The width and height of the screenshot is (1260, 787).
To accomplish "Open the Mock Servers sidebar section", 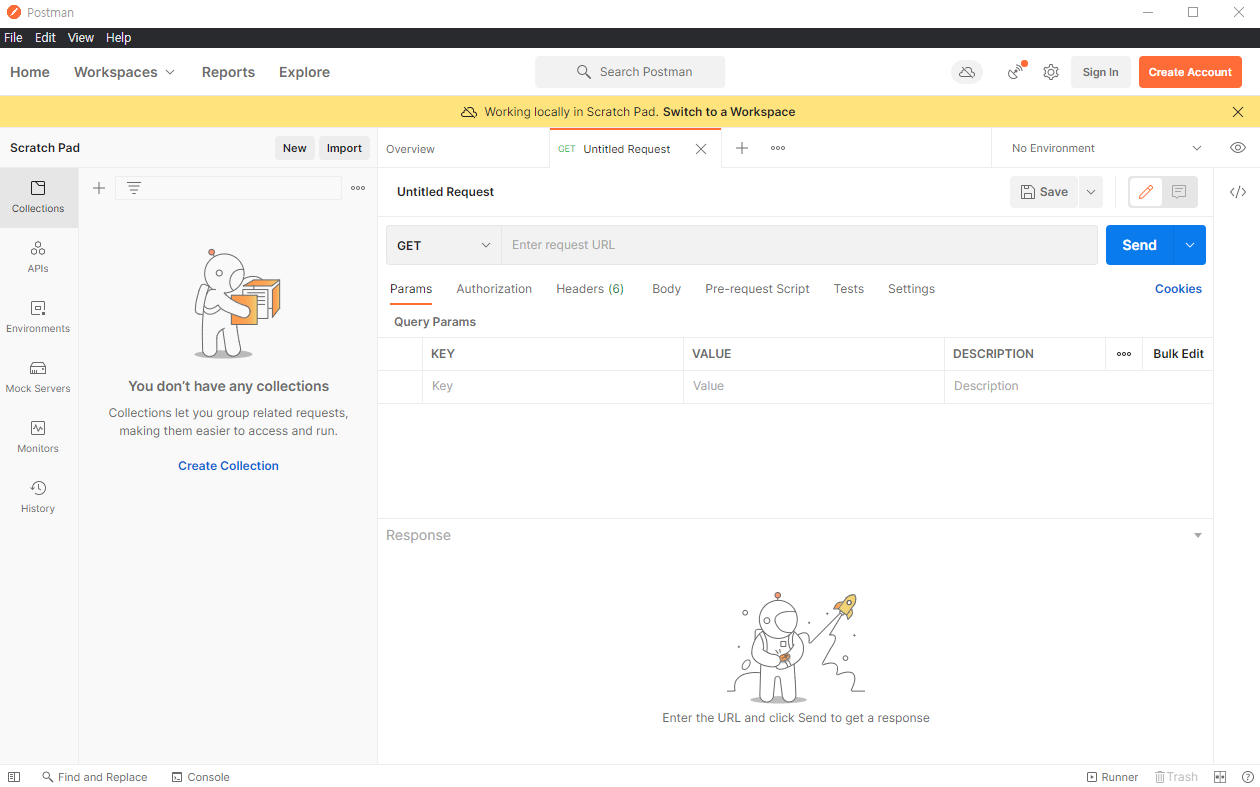I will [x=38, y=377].
